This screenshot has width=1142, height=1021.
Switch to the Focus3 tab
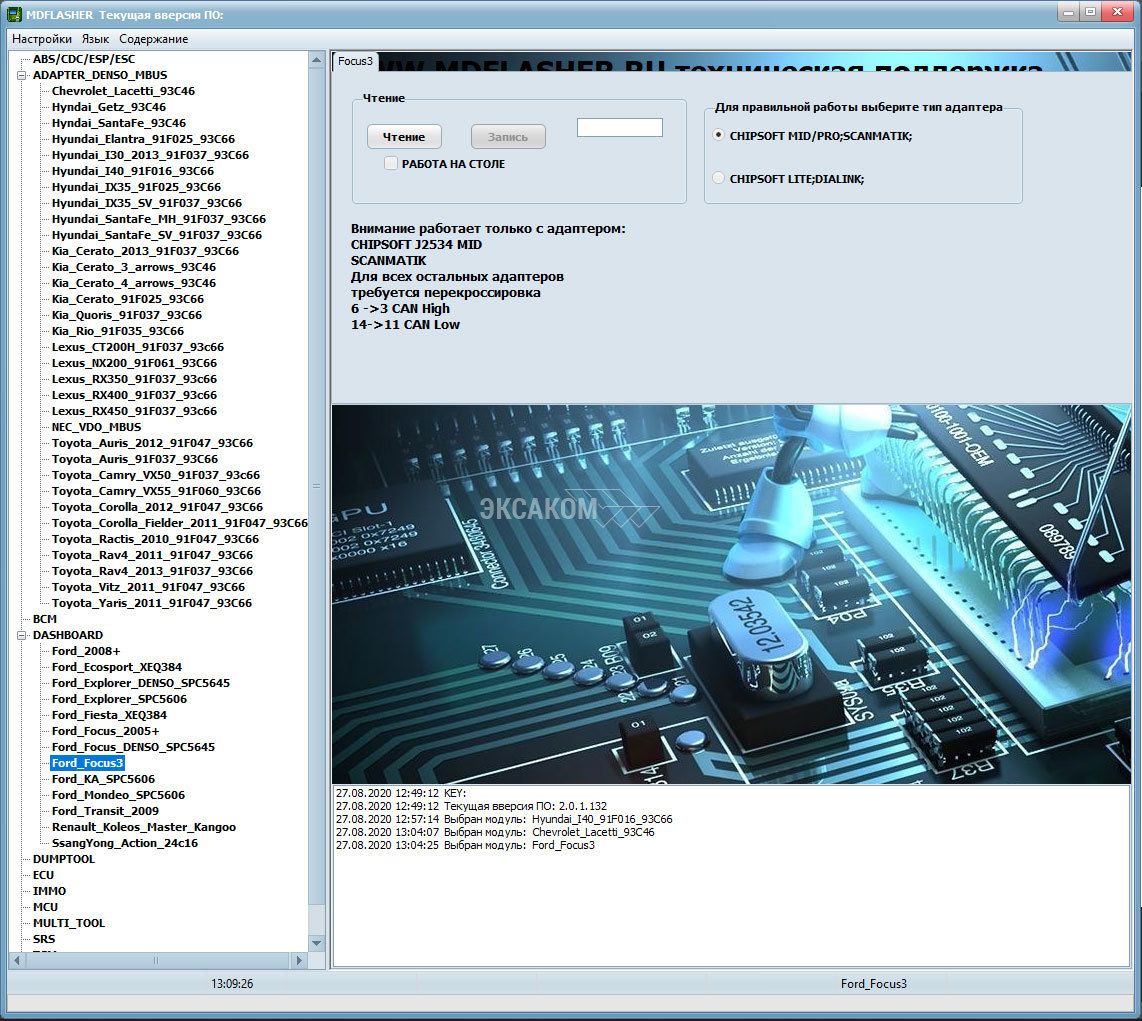tap(355, 61)
